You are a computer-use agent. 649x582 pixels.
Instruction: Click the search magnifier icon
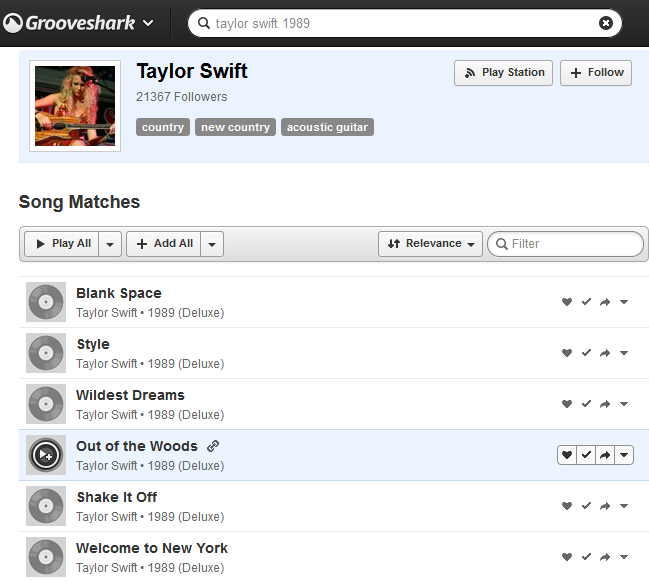point(204,23)
